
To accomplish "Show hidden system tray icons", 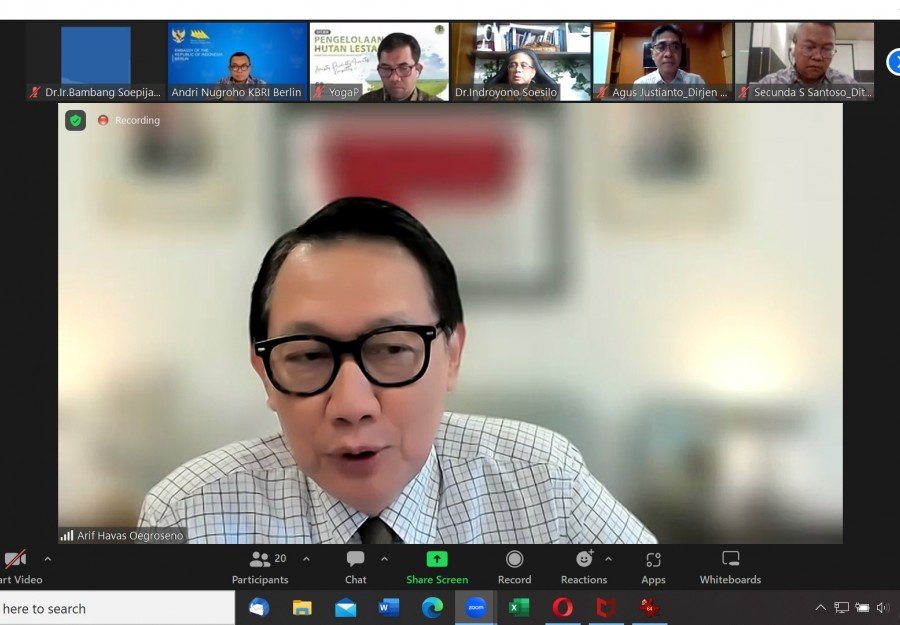I will [820, 607].
